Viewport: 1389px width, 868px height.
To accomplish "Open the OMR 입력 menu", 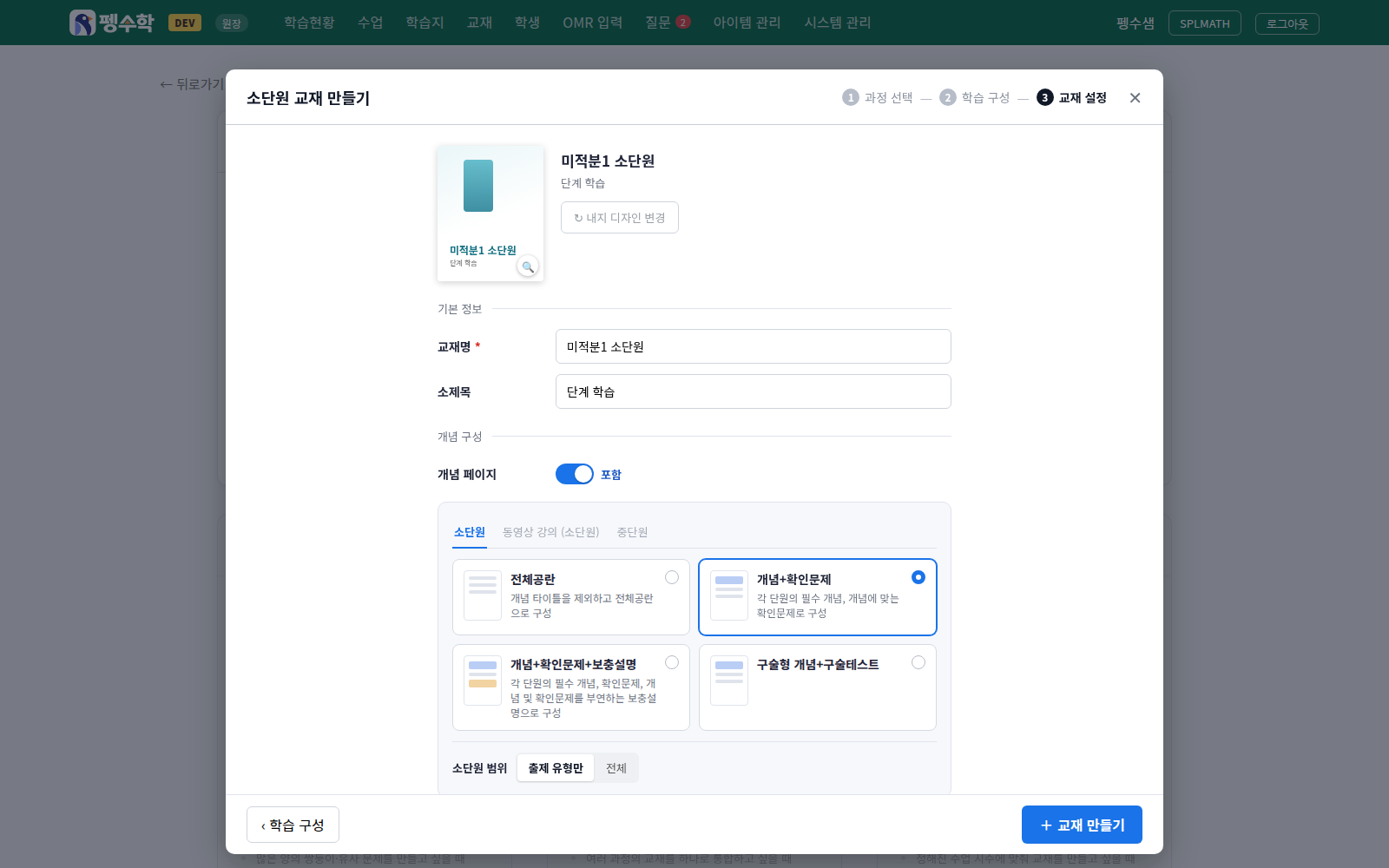I will click(592, 23).
